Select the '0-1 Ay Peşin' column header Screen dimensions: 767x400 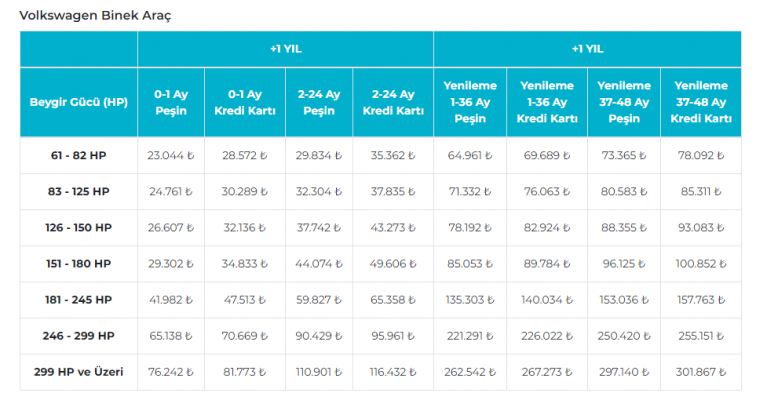point(171,102)
